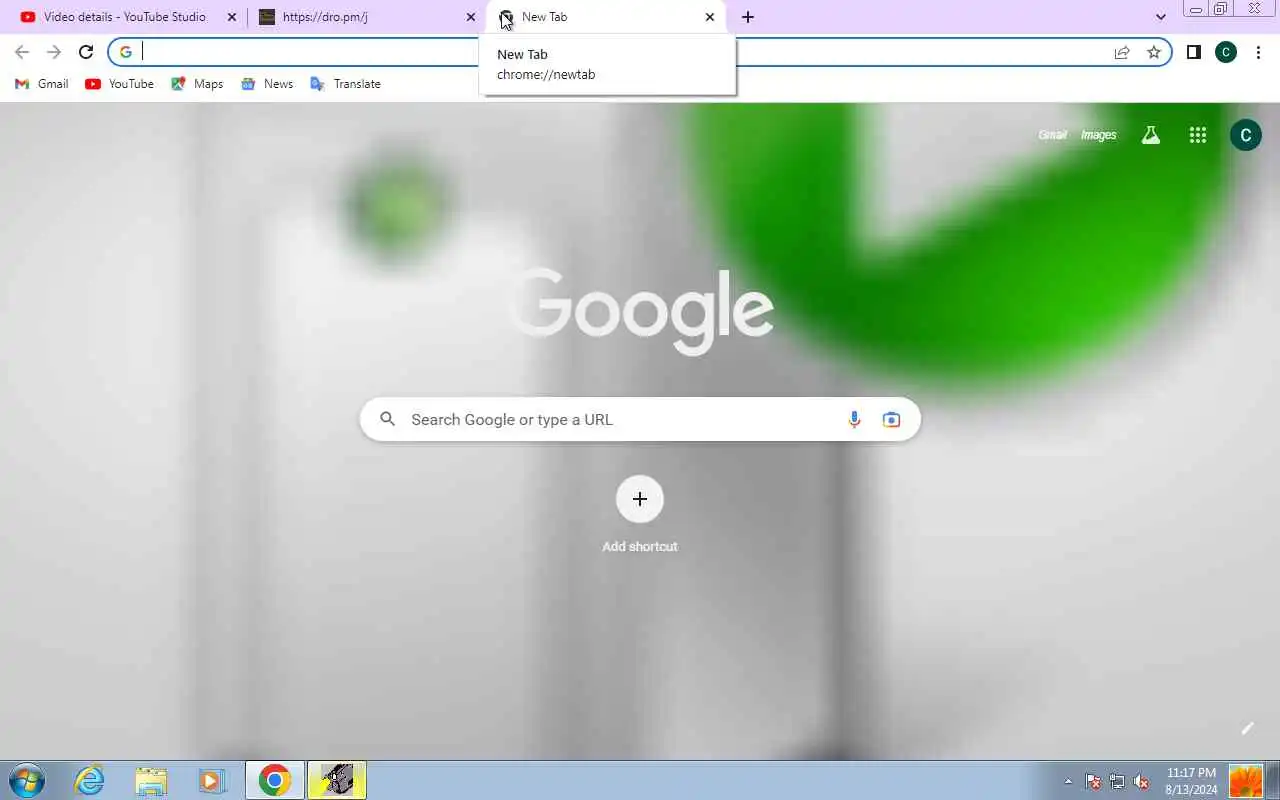Viewport: 1280px width, 800px height.
Task: Close the YouTube Studio tab
Action: click(x=232, y=17)
